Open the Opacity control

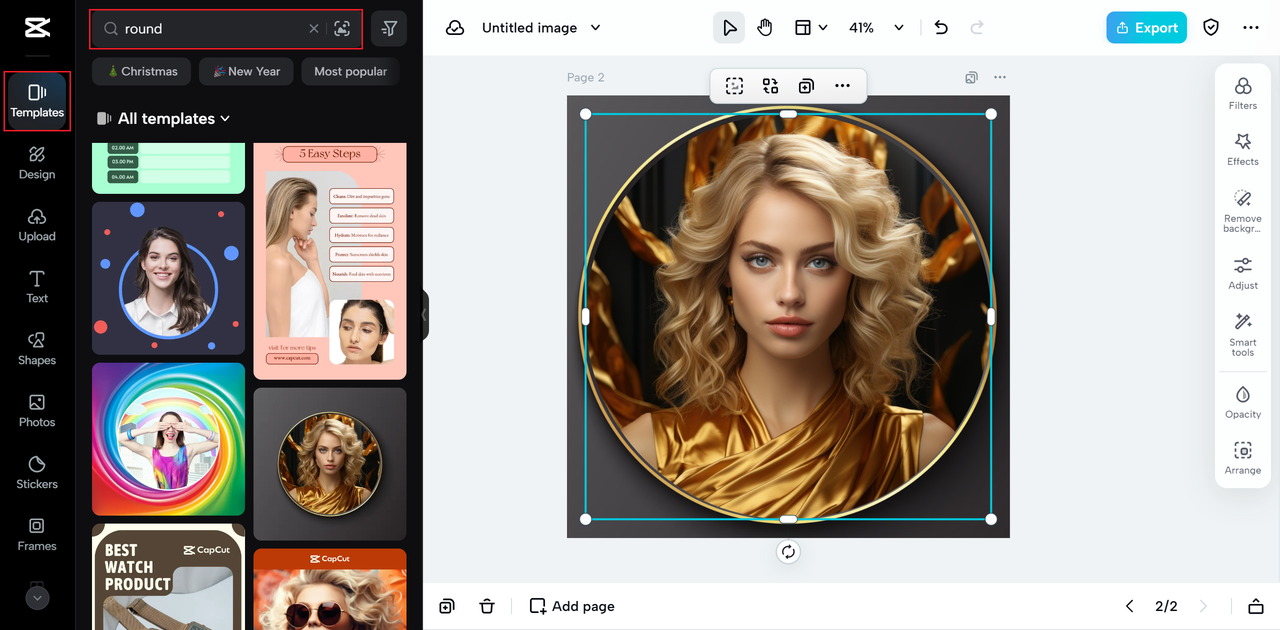(x=1243, y=402)
